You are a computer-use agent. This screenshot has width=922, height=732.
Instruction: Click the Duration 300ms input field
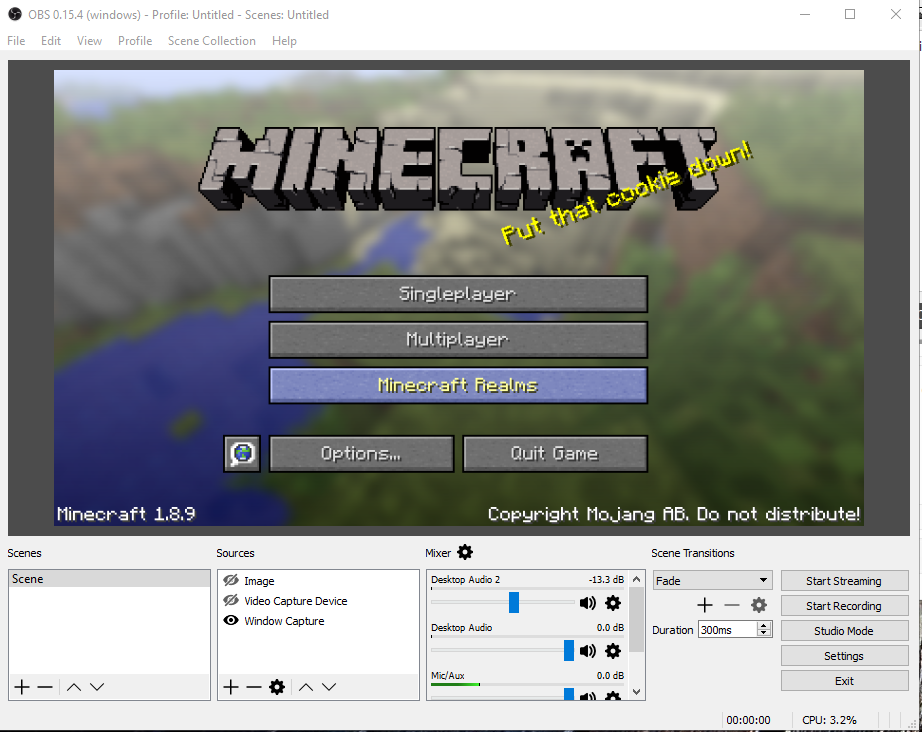(728, 630)
